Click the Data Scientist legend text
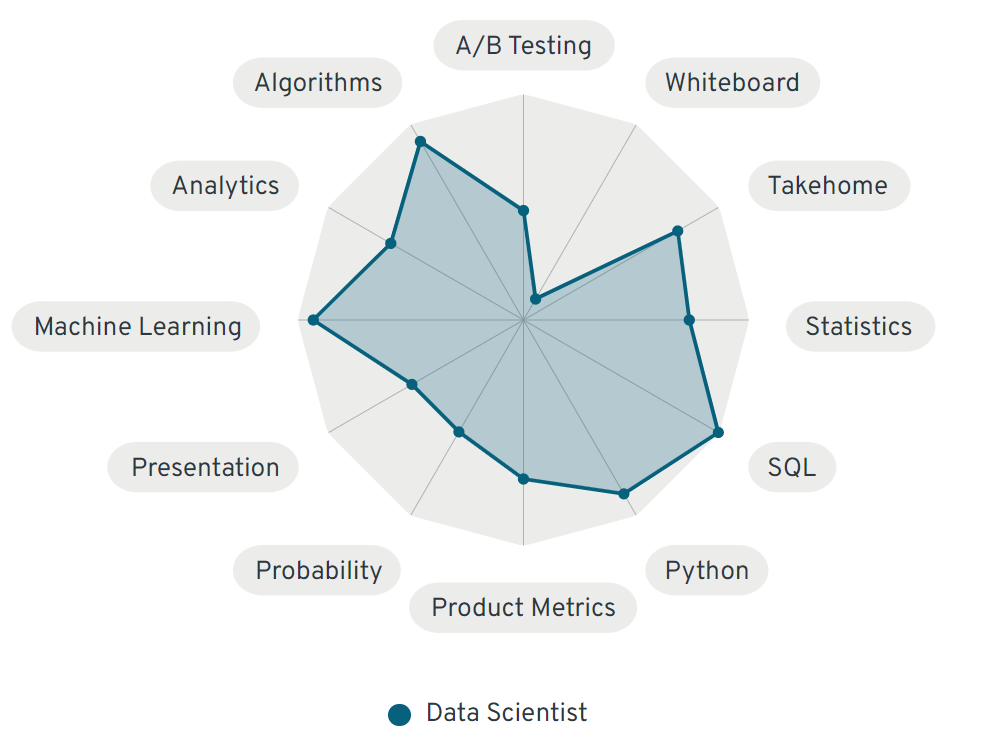 click(x=507, y=713)
